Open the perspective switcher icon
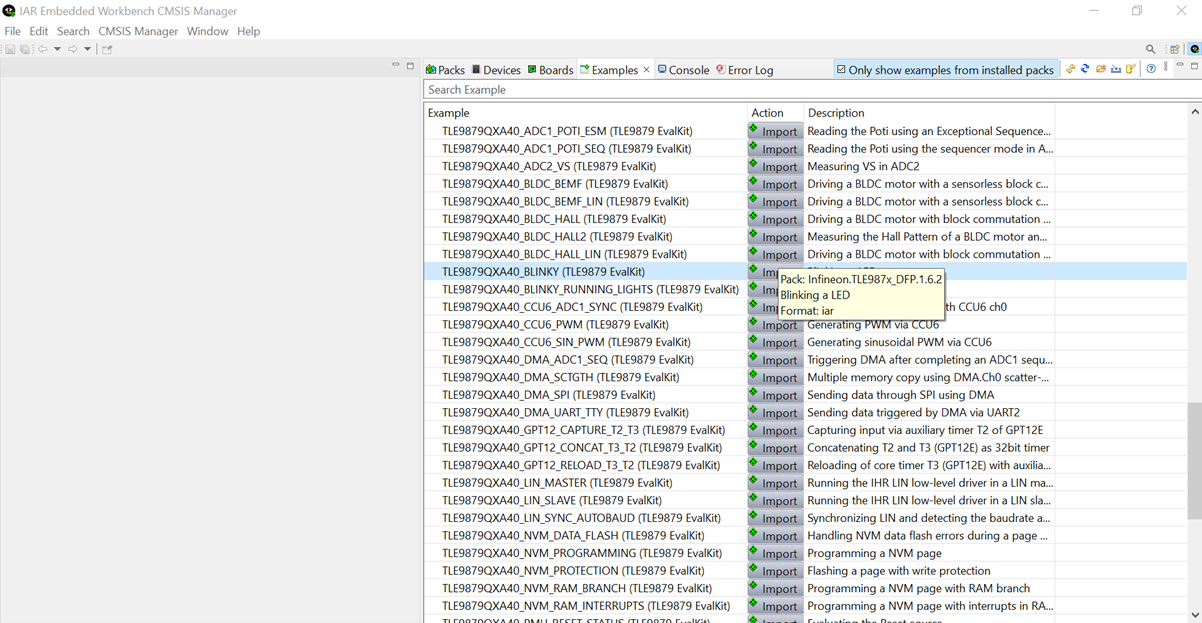The width and height of the screenshot is (1202, 623). pyautogui.click(x=1175, y=49)
